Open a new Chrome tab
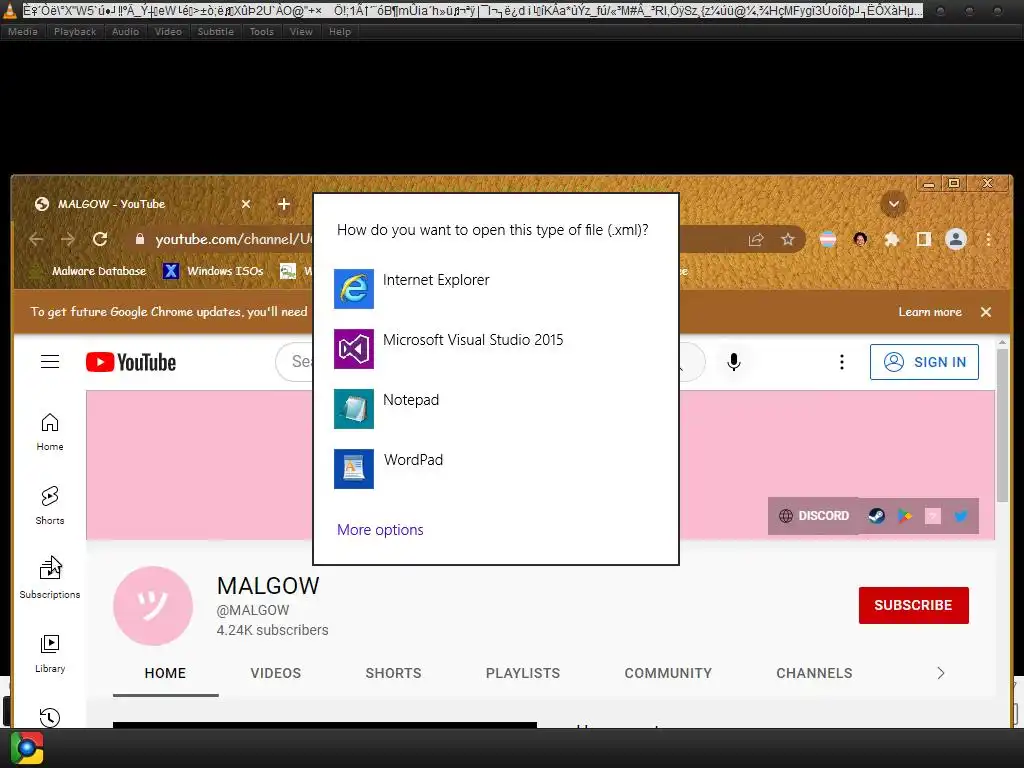This screenshot has width=1024, height=768. (283, 204)
